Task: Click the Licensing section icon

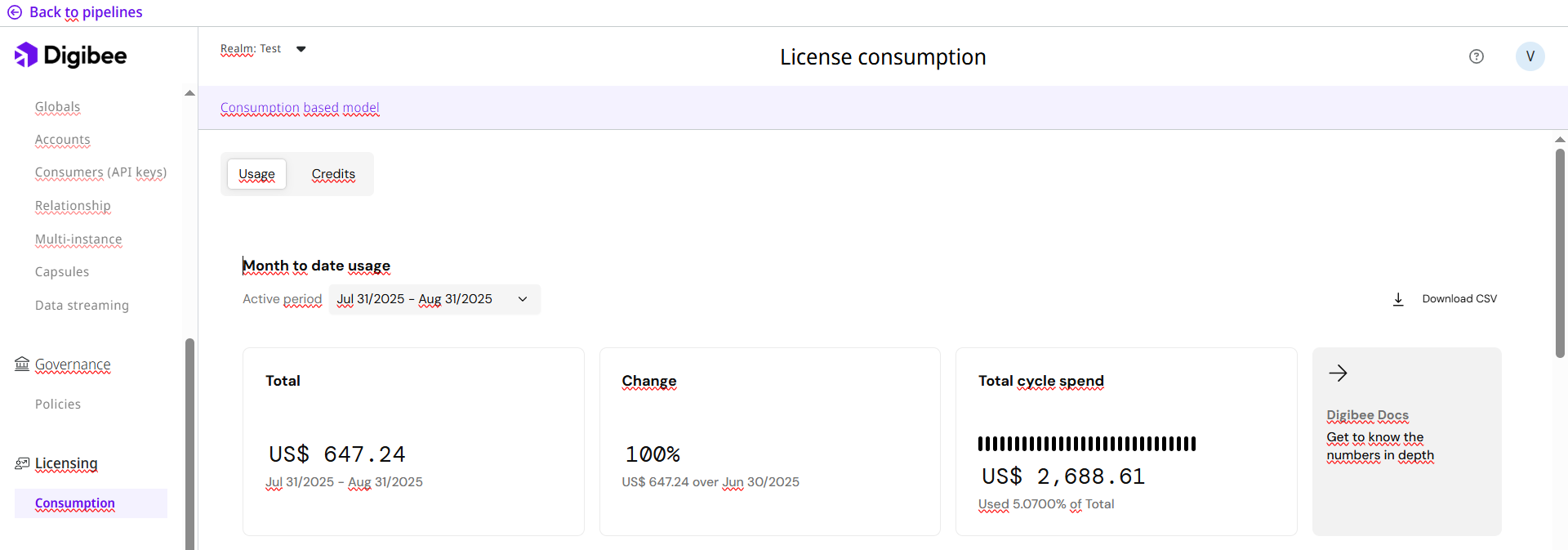Action: pyautogui.click(x=22, y=463)
